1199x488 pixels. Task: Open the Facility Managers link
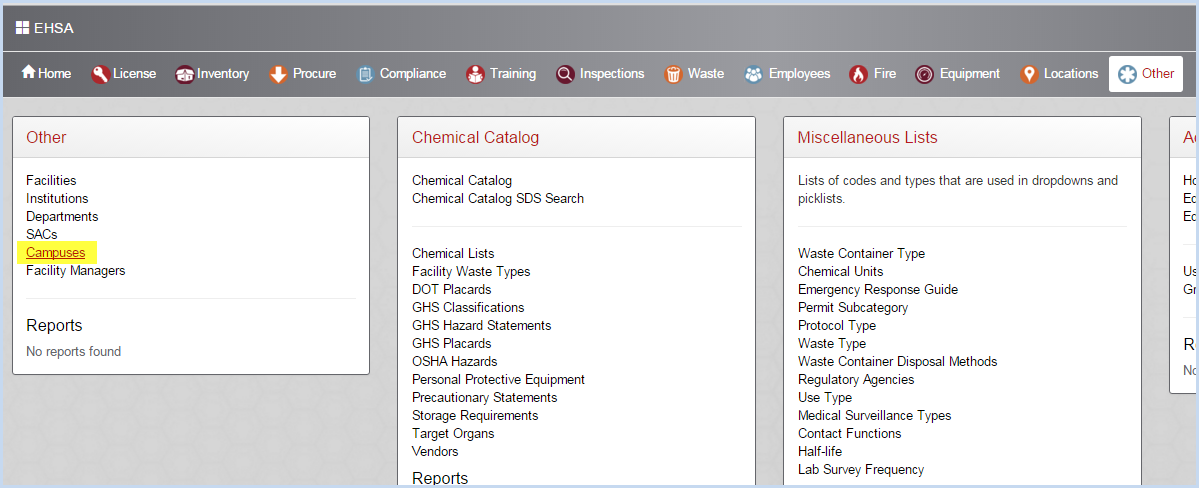click(x=76, y=271)
